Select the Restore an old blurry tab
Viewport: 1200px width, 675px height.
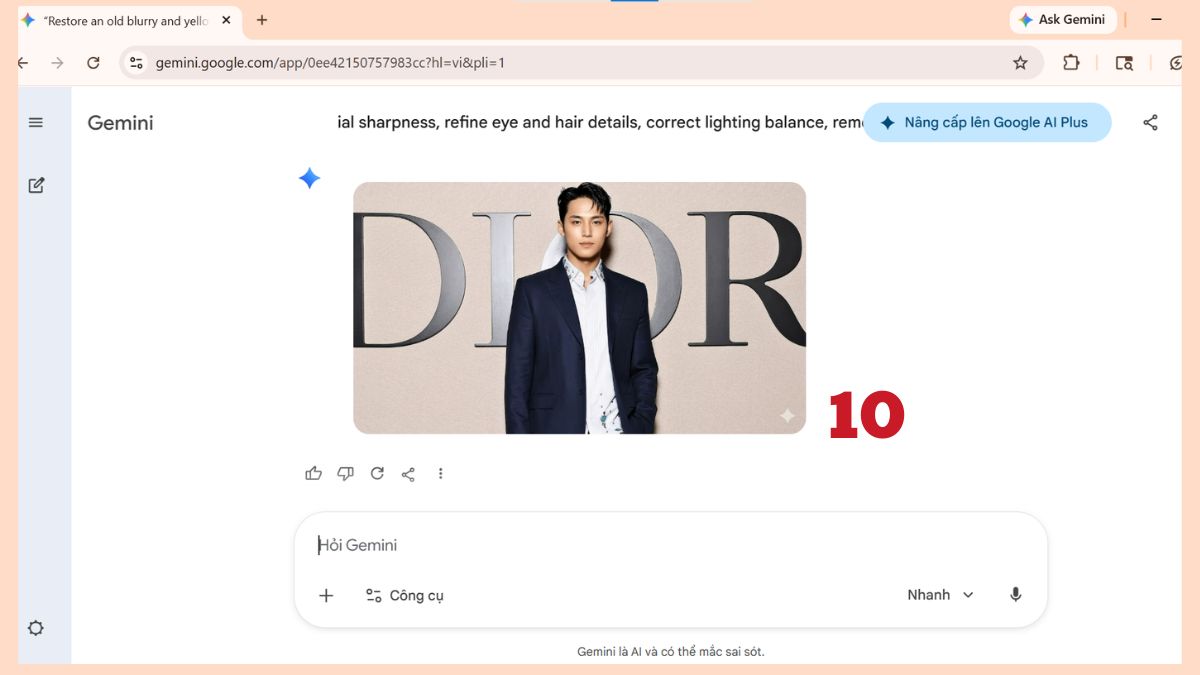pos(128,21)
